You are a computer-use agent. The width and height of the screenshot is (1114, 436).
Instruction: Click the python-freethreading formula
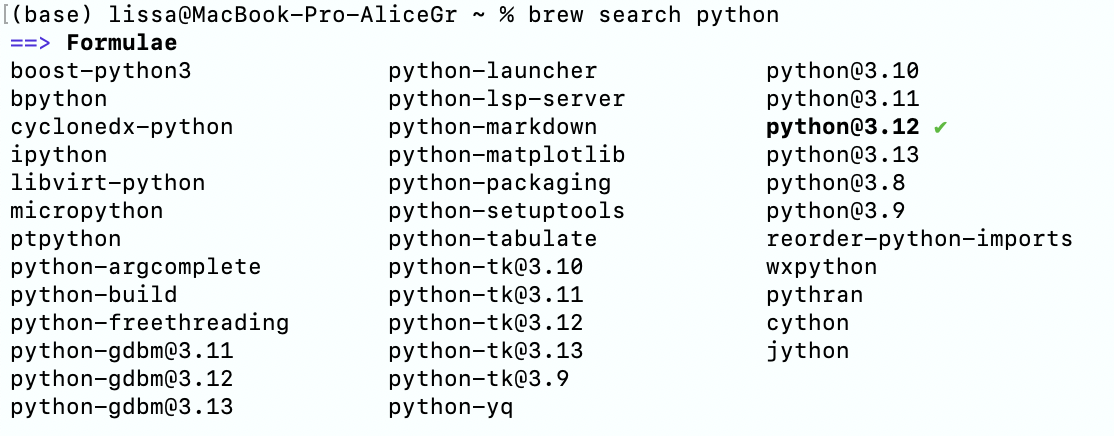149,323
